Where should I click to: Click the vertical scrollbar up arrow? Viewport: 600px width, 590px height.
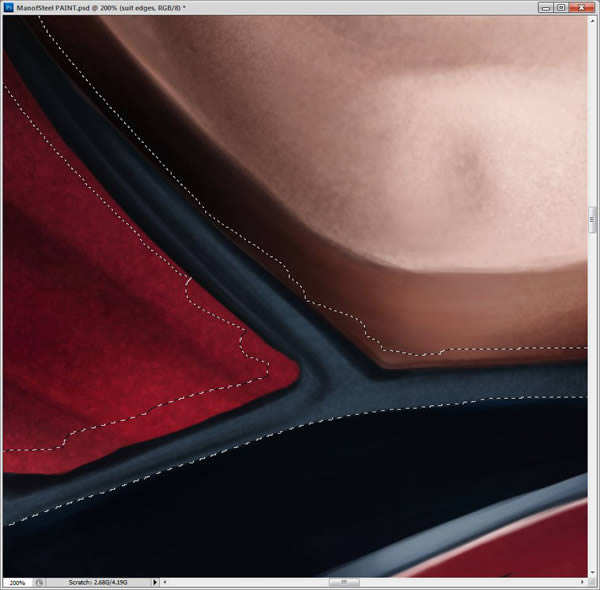coord(592,21)
